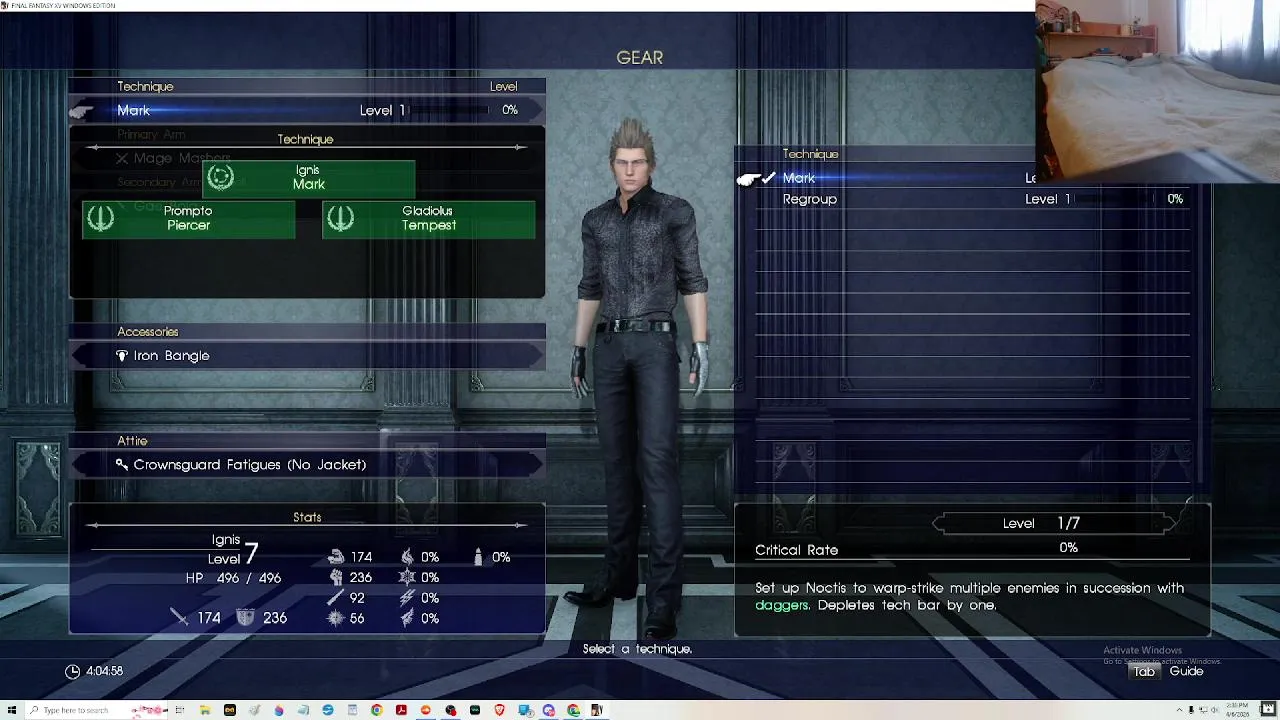Open the Crownsguard Fatigues attire slot

pos(307,464)
